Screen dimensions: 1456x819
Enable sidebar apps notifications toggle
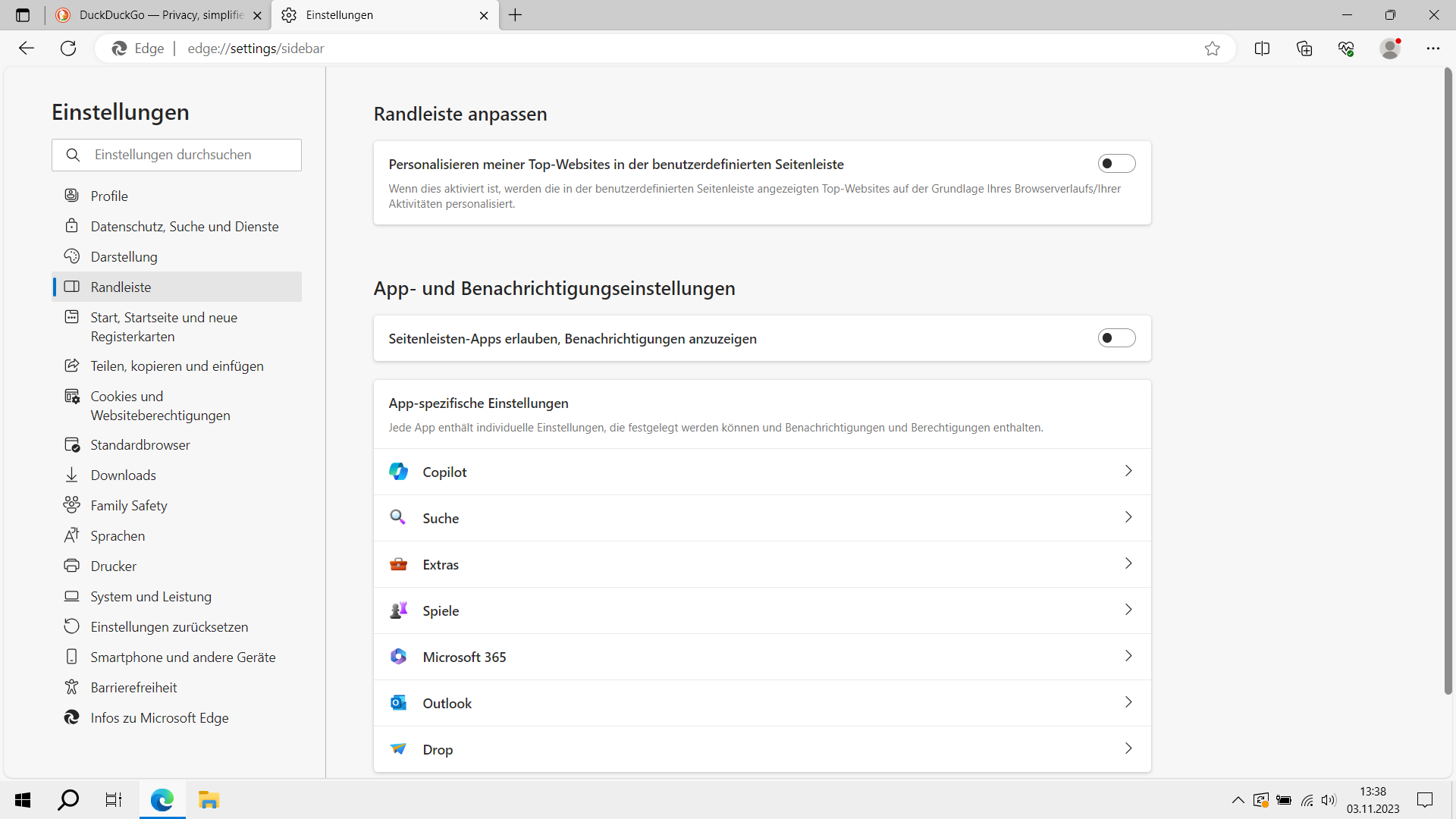(x=1116, y=338)
